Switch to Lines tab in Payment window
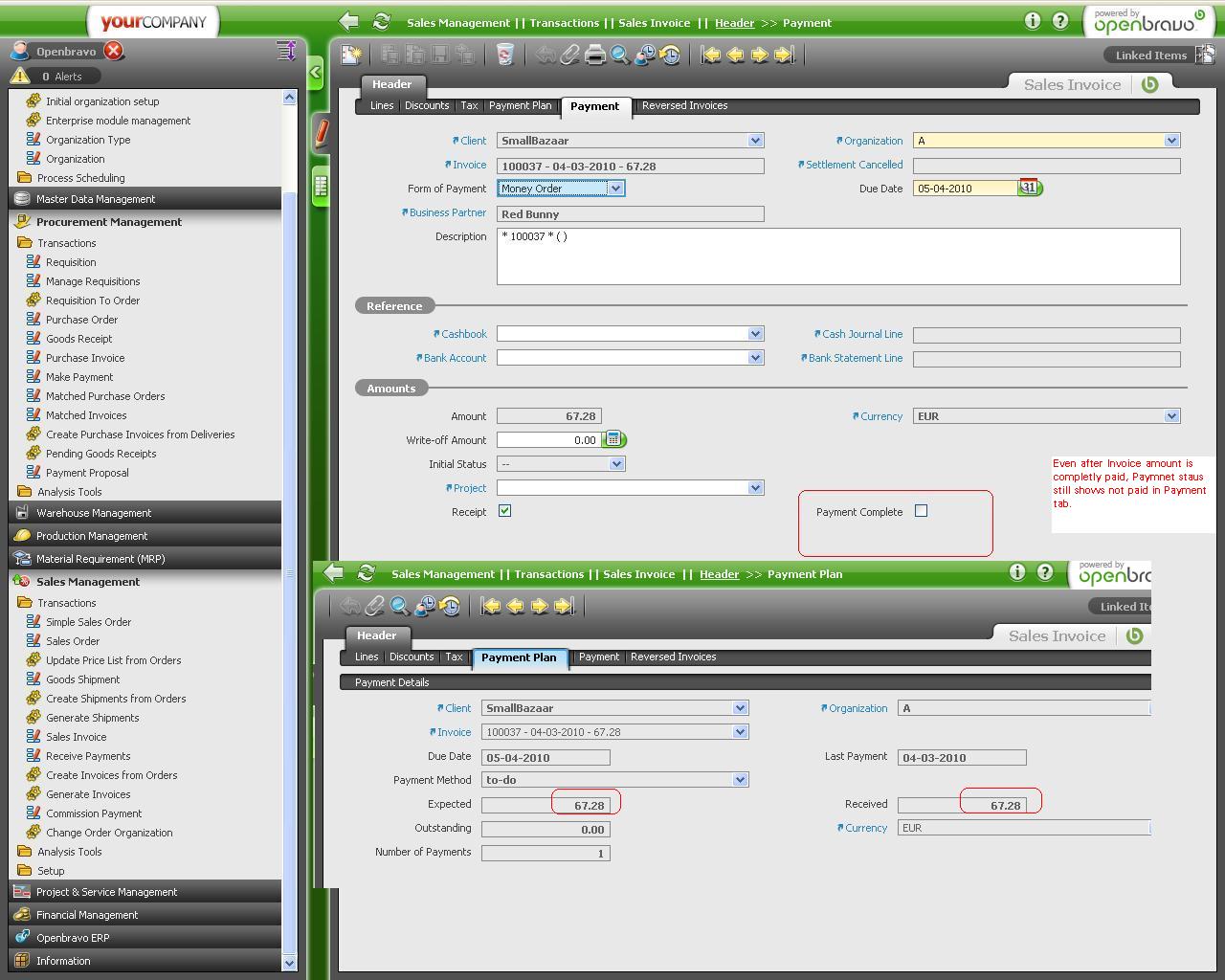1225x980 pixels. (382, 106)
